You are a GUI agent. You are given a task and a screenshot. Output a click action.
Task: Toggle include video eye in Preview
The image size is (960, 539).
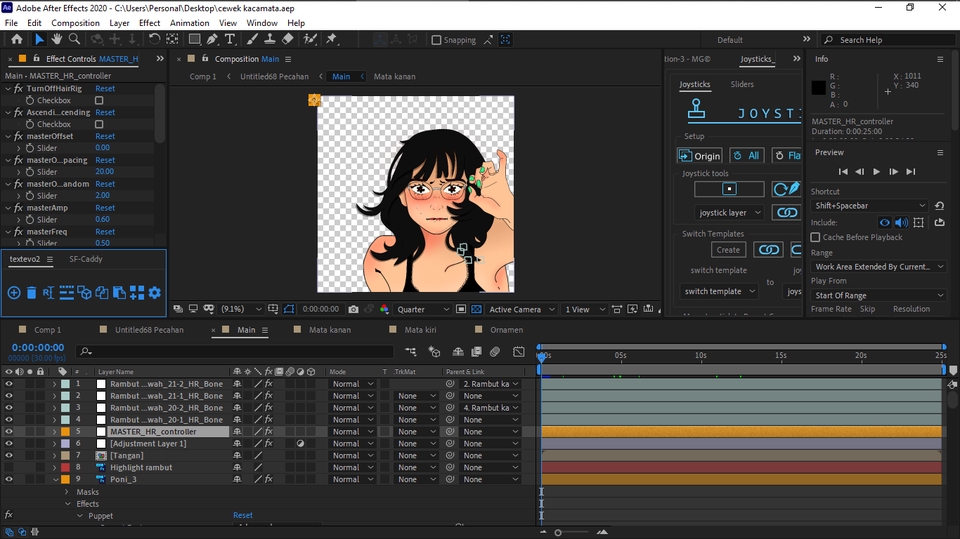coord(885,222)
